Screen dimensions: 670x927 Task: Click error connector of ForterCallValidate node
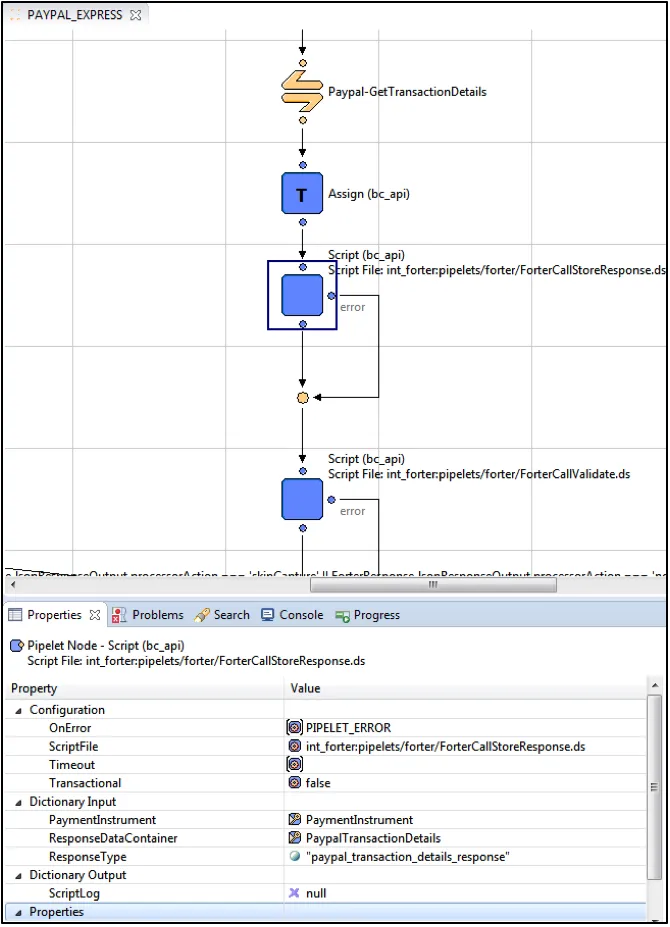click(331, 500)
